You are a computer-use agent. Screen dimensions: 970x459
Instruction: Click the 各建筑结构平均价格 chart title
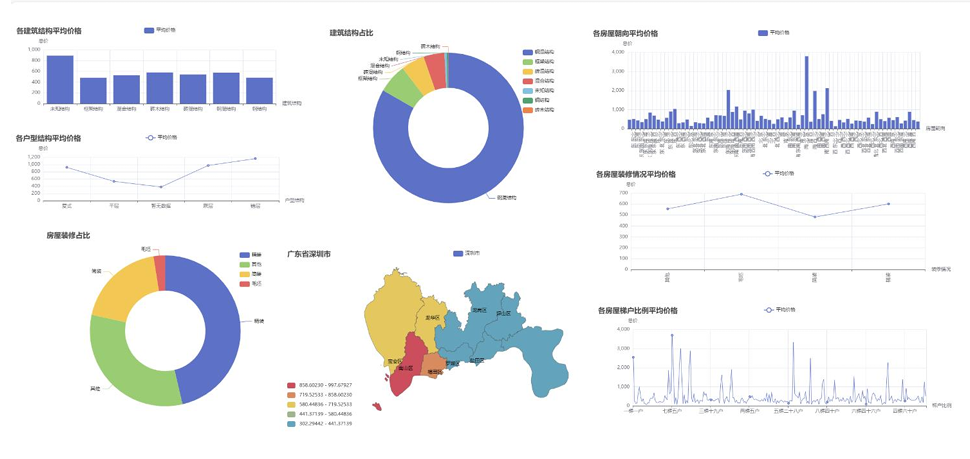click(49, 30)
